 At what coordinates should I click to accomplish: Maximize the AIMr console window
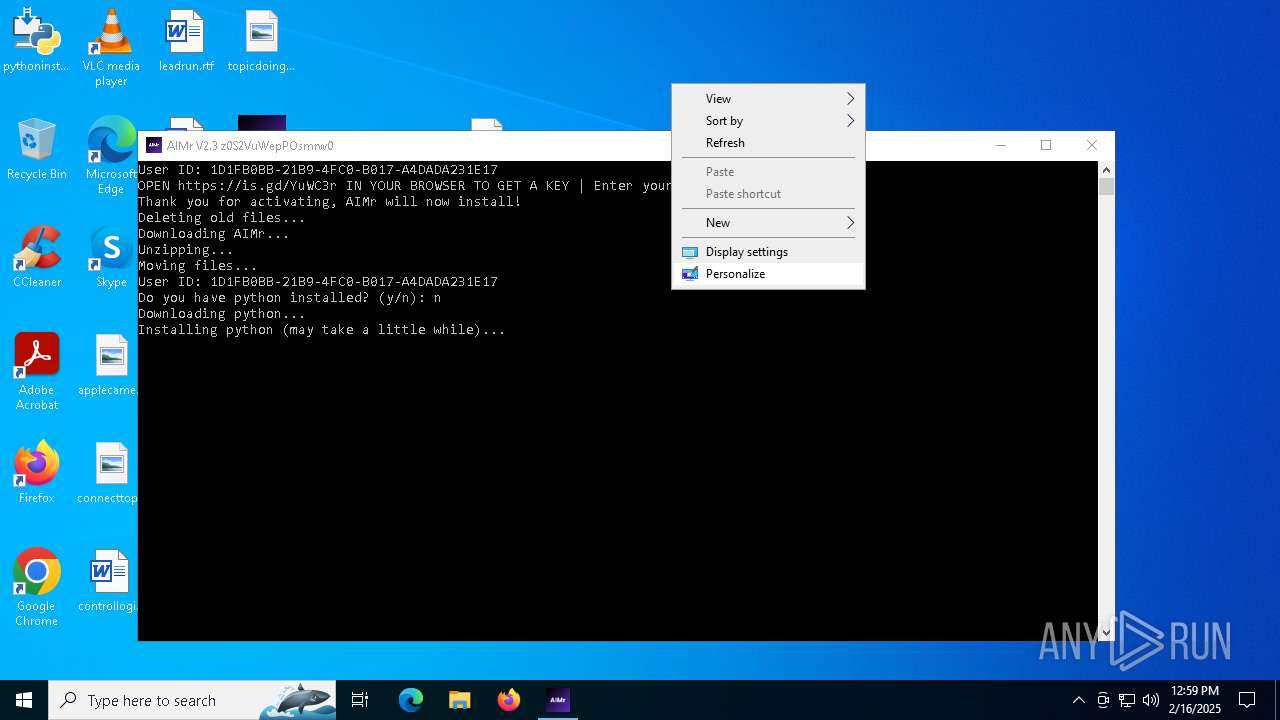pos(1046,145)
